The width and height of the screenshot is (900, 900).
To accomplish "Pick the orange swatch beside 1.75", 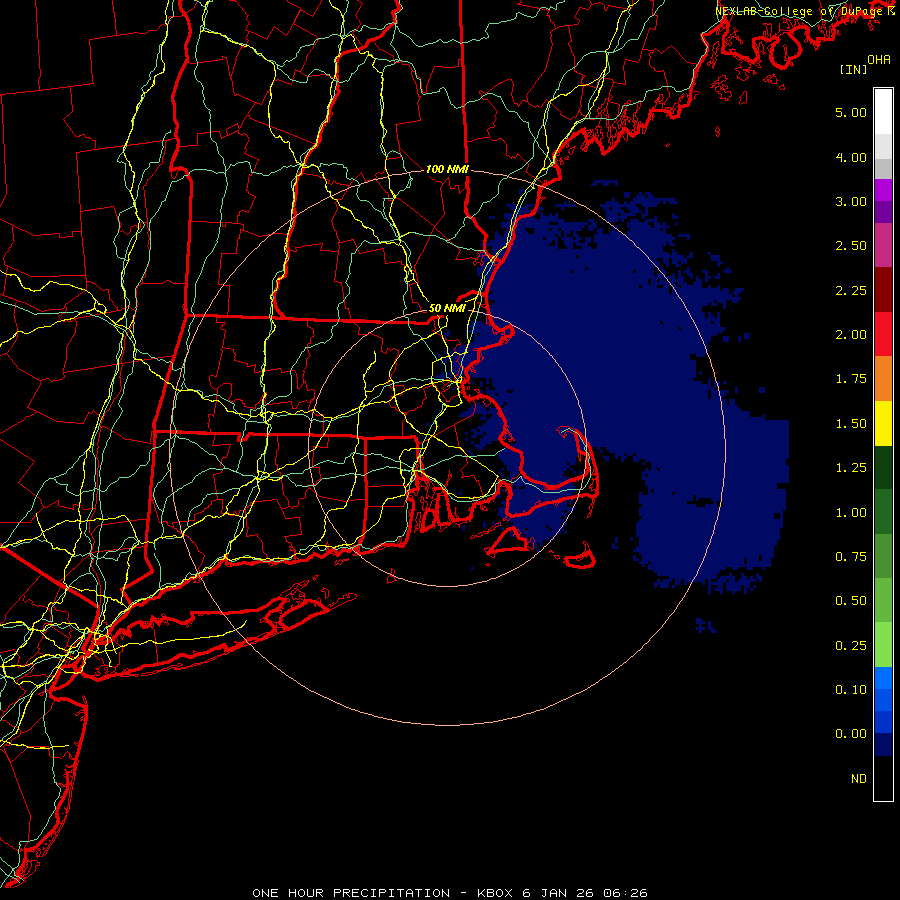I will point(883,379).
